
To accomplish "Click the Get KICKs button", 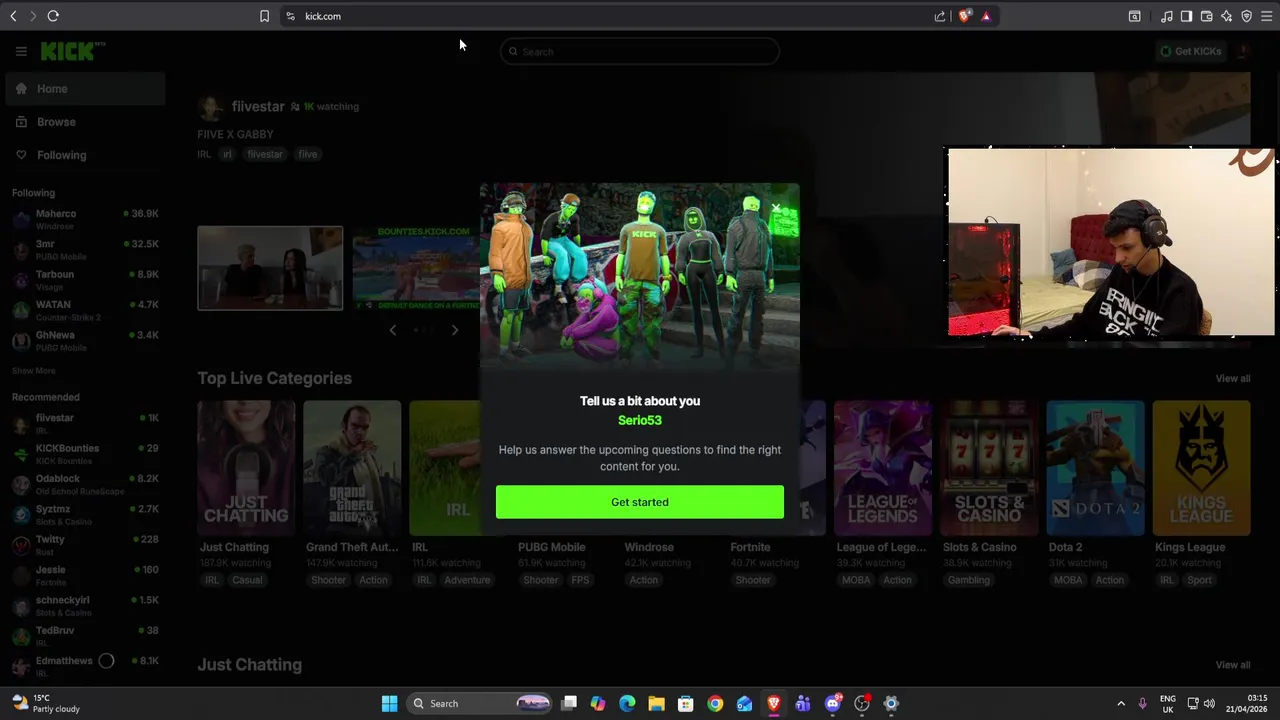I will point(1190,51).
